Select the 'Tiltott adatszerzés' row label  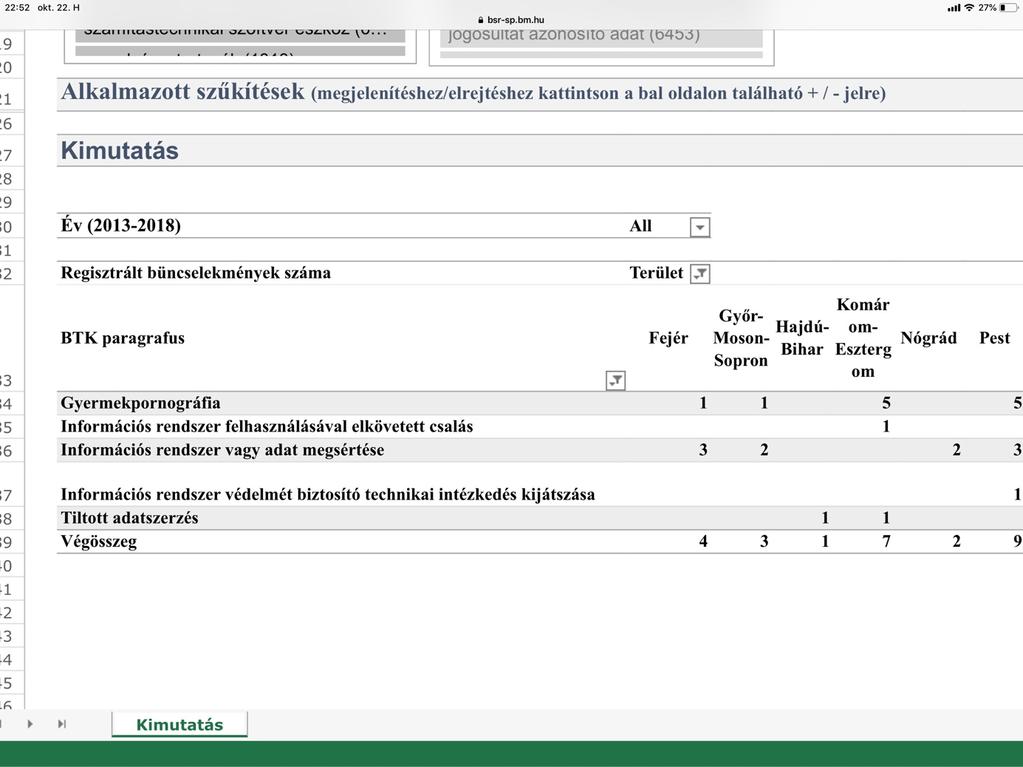129,518
